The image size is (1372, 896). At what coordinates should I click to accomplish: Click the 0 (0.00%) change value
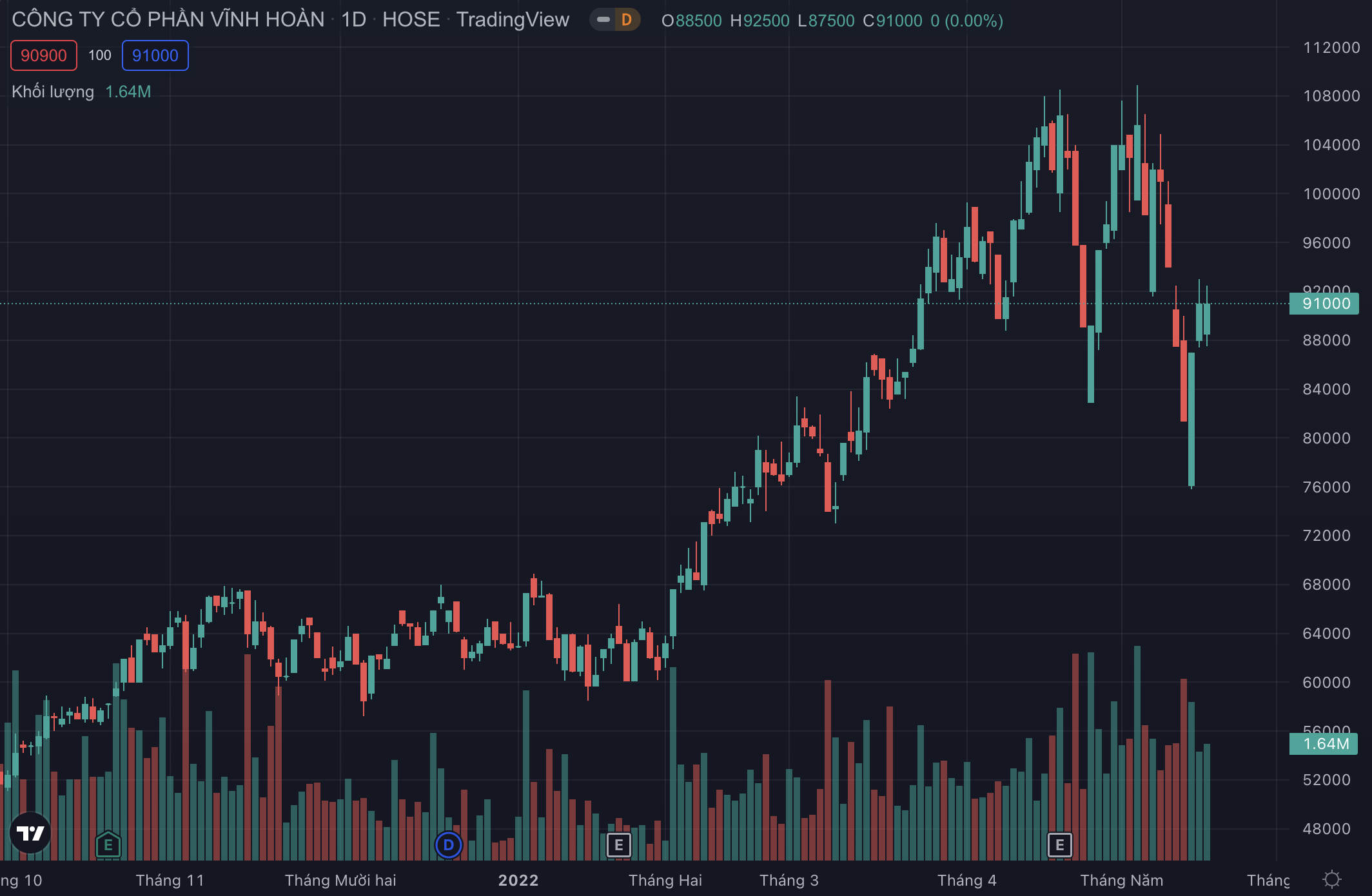(x=966, y=21)
